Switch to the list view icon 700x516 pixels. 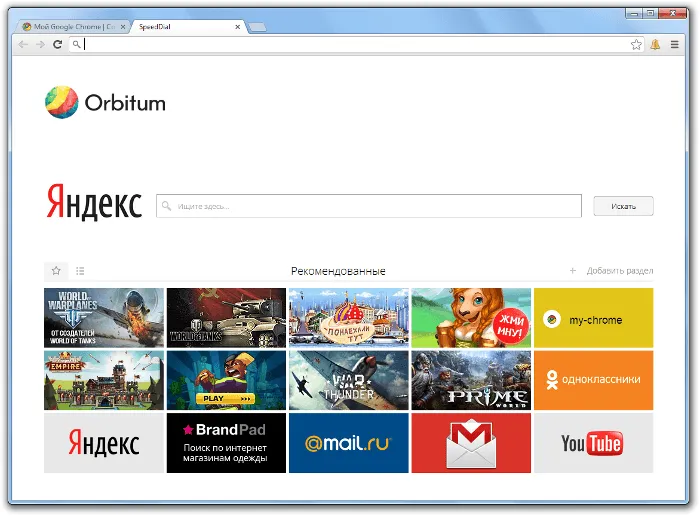[80, 271]
